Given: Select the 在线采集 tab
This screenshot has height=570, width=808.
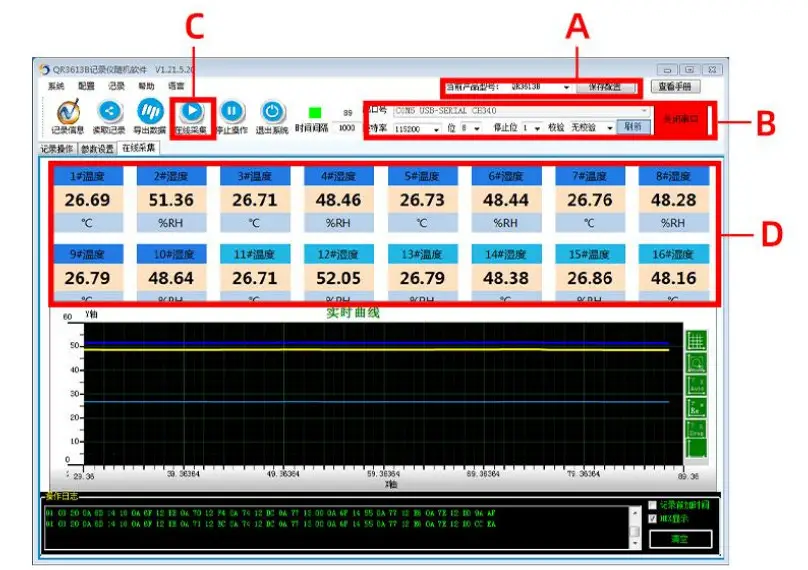Looking at the screenshot, I should [x=139, y=148].
